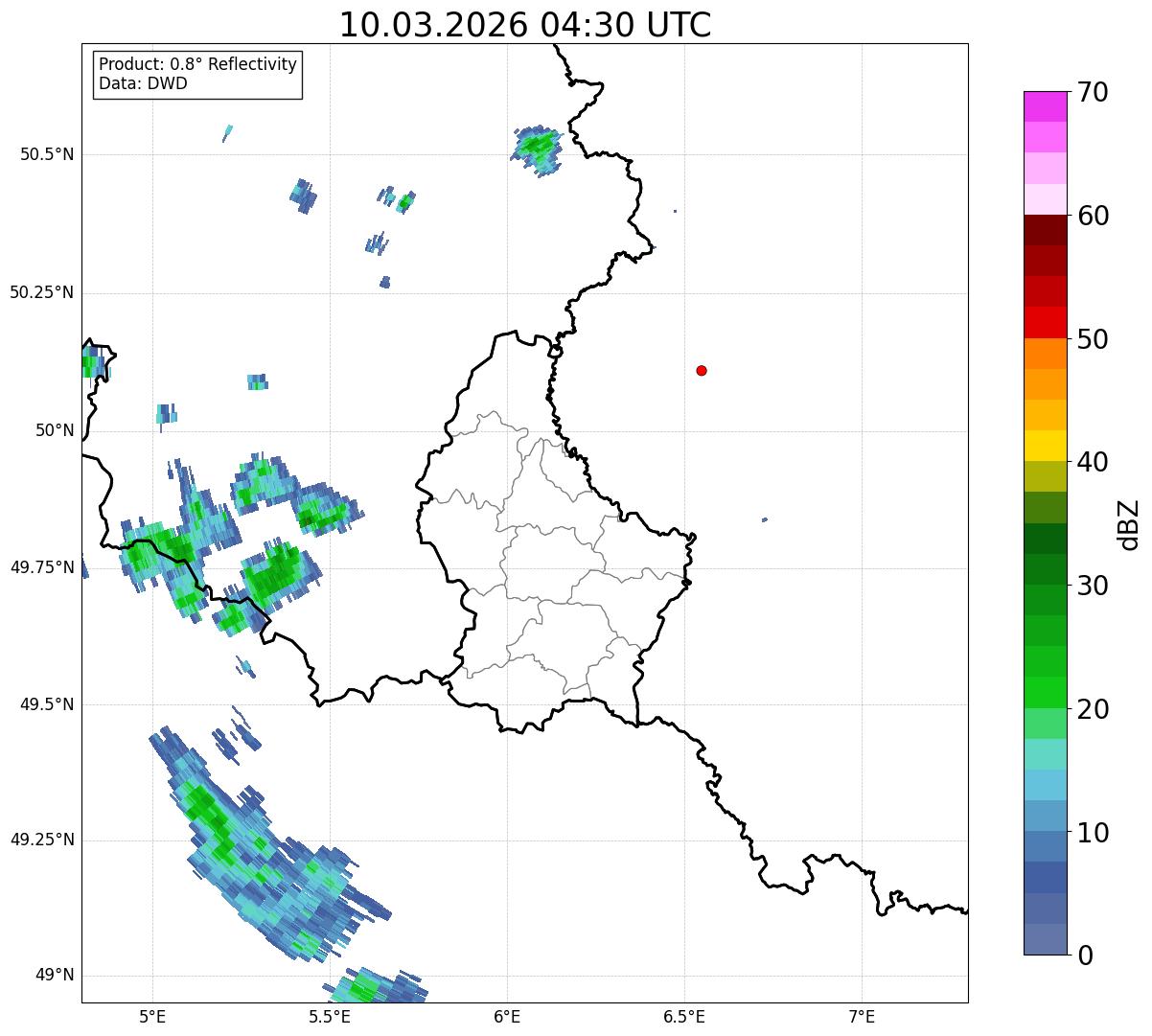Click the '6.5°E' longitude label
This screenshot has width=1152, height=1036.
point(684,1016)
